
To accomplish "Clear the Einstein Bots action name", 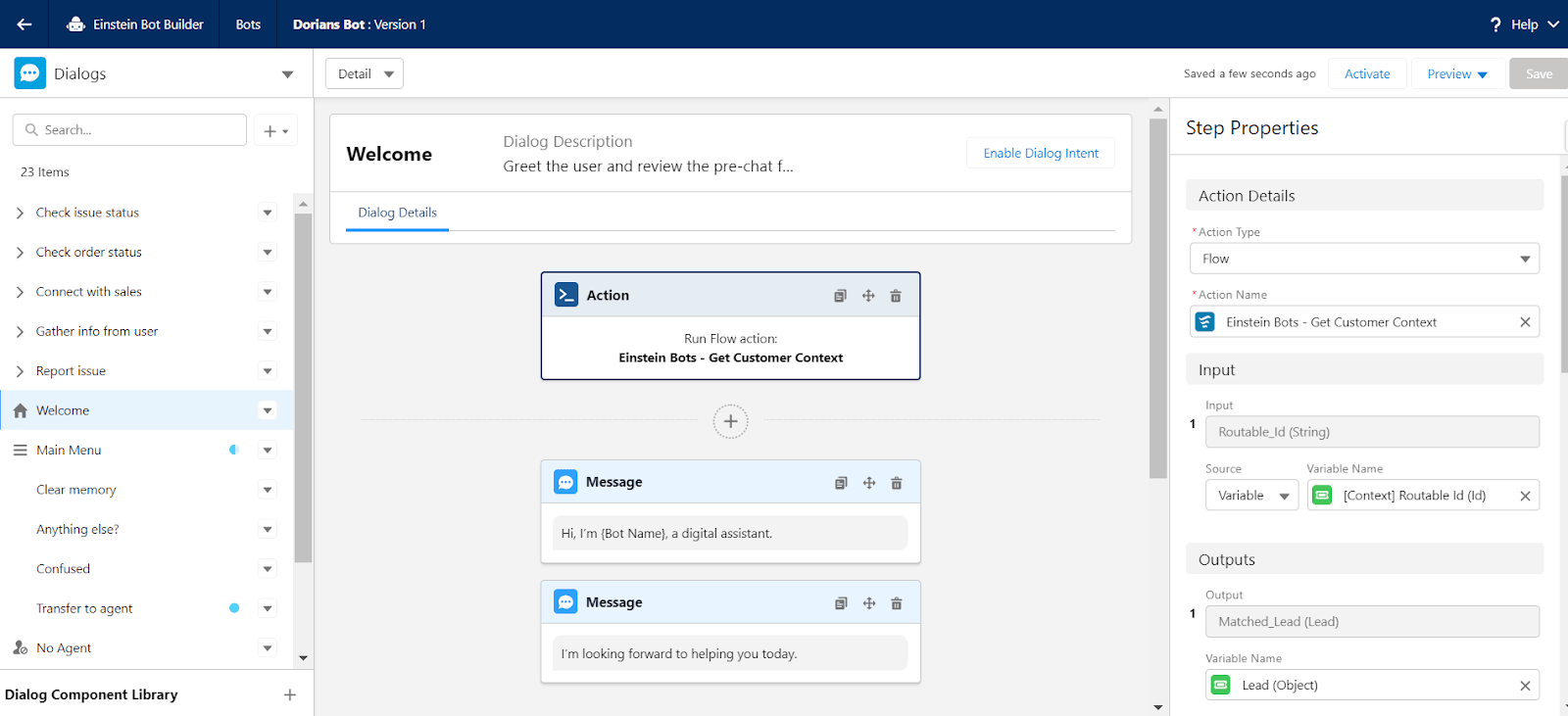I will 1525,322.
